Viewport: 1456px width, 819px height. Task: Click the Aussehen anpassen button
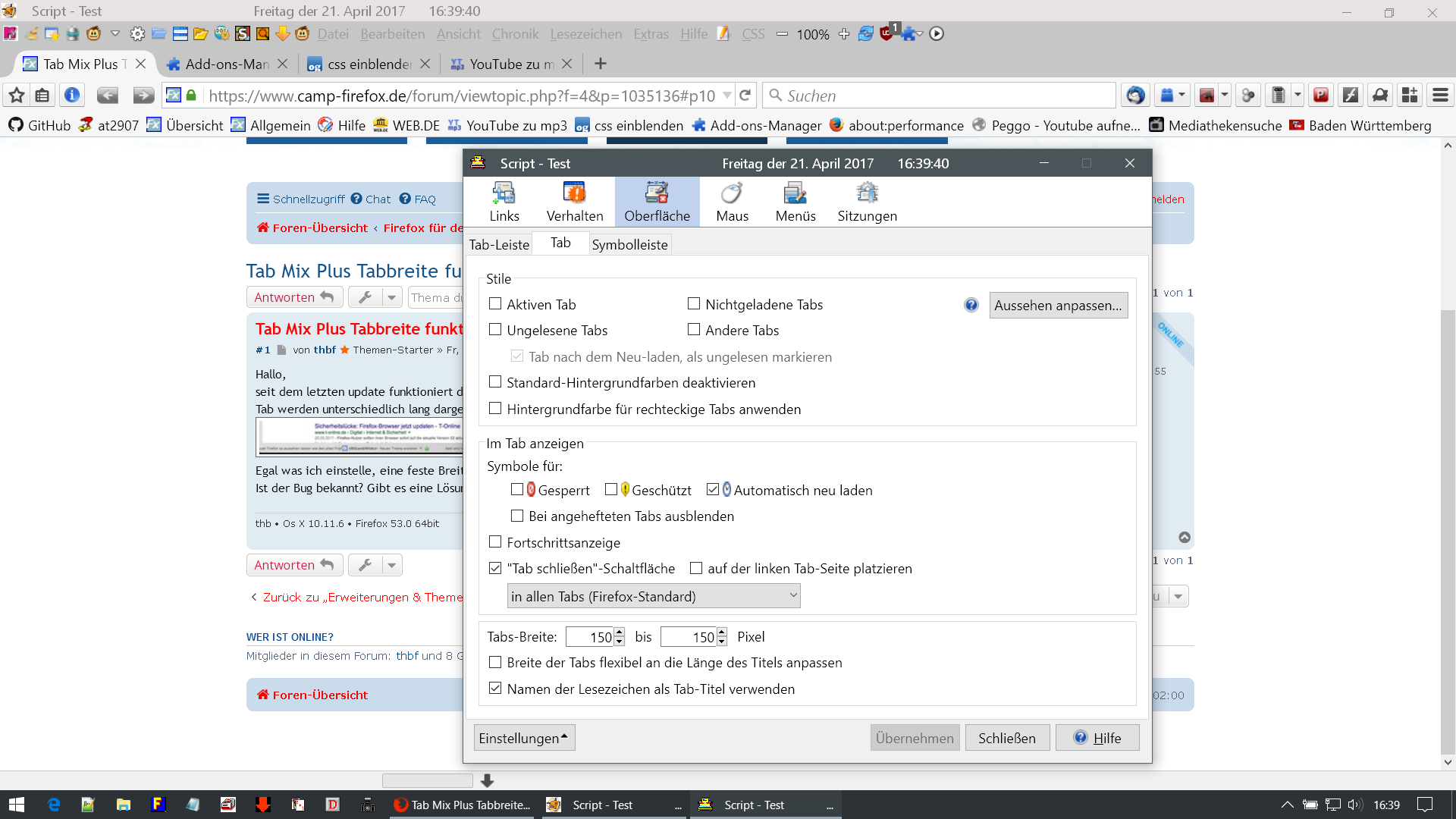coord(1058,305)
